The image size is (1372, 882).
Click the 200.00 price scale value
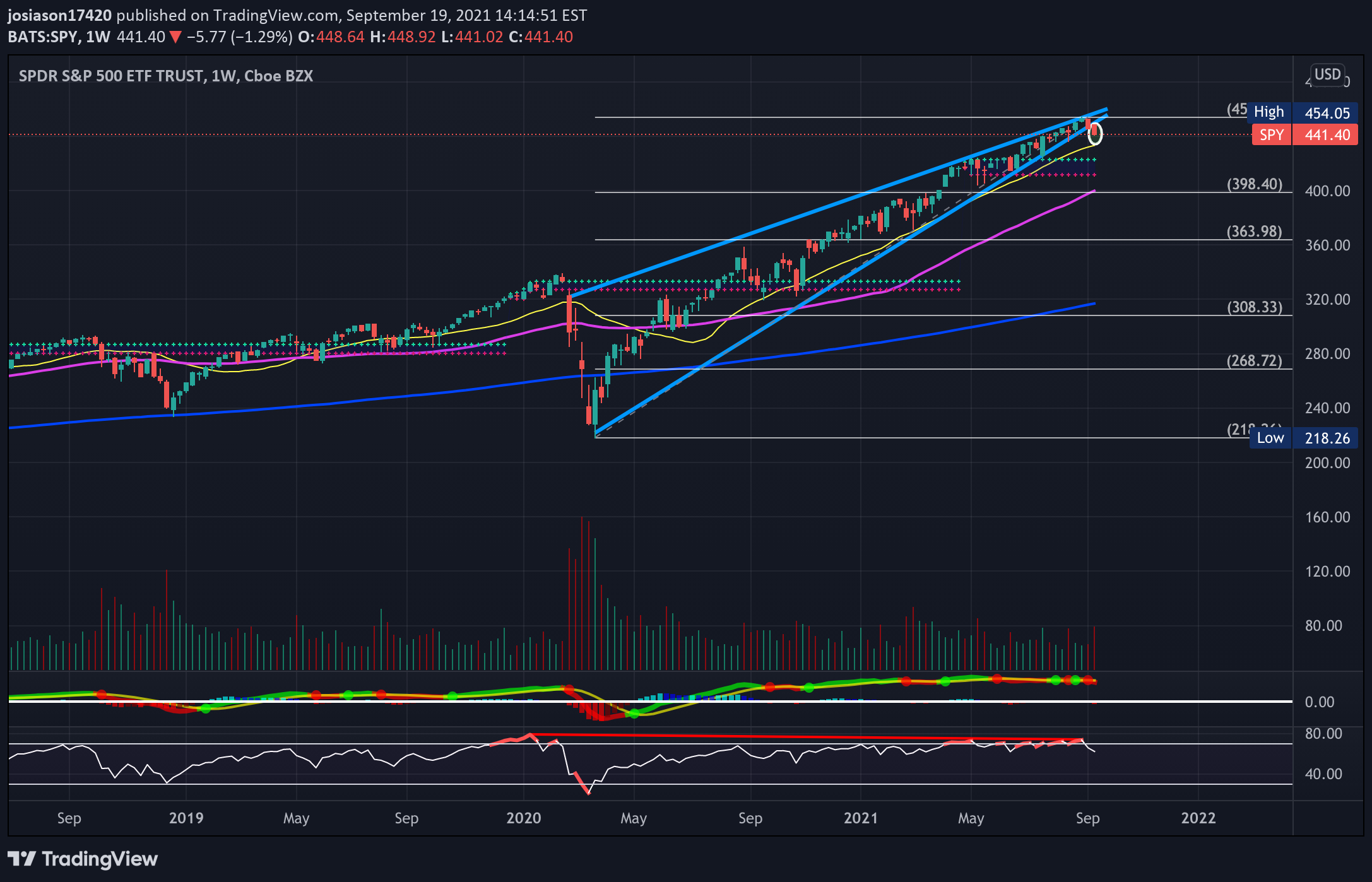(1327, 462)
